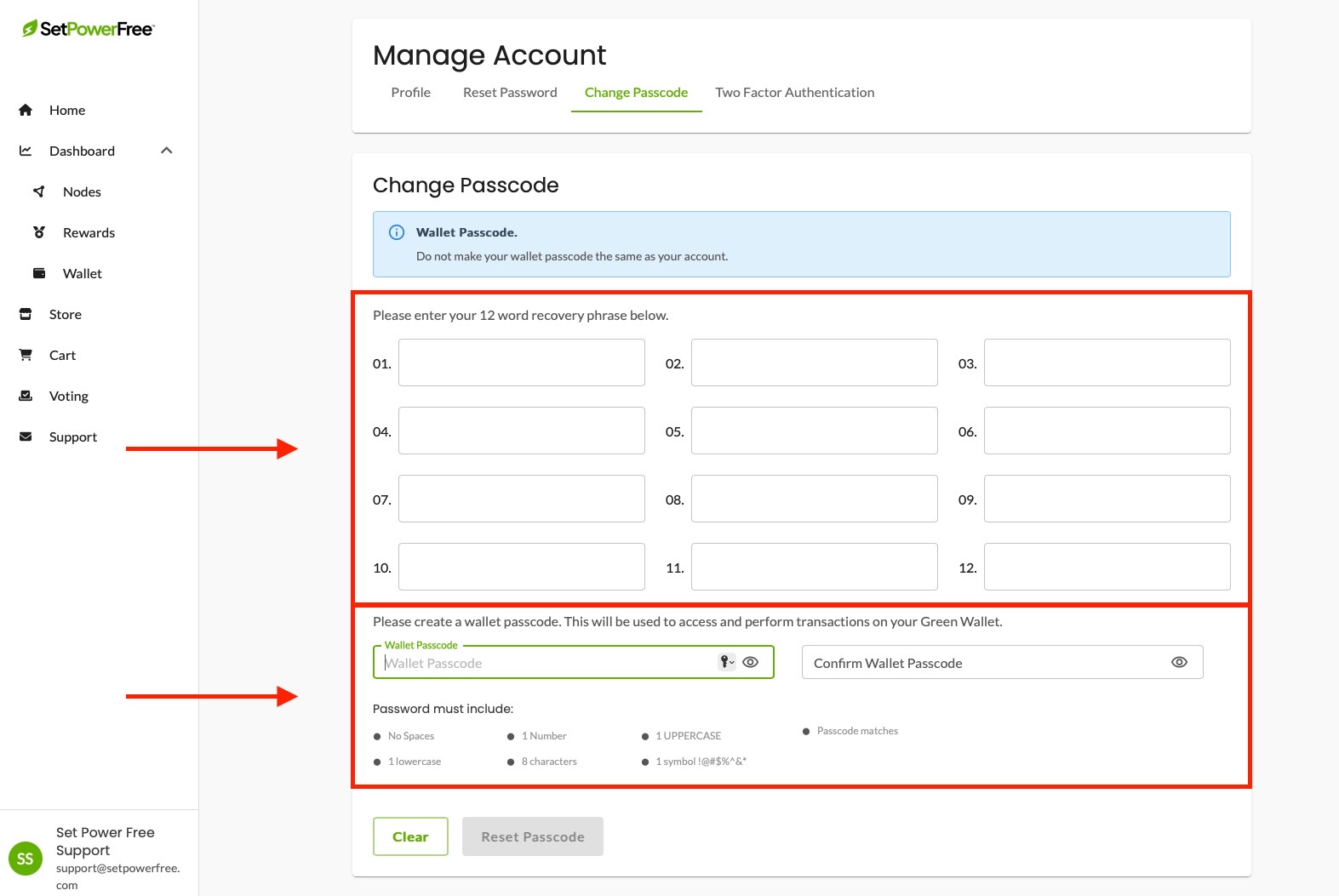Click the Store icon in sidebar
The width and height of the screenshot is (1339, 896).
pos(26,314)
